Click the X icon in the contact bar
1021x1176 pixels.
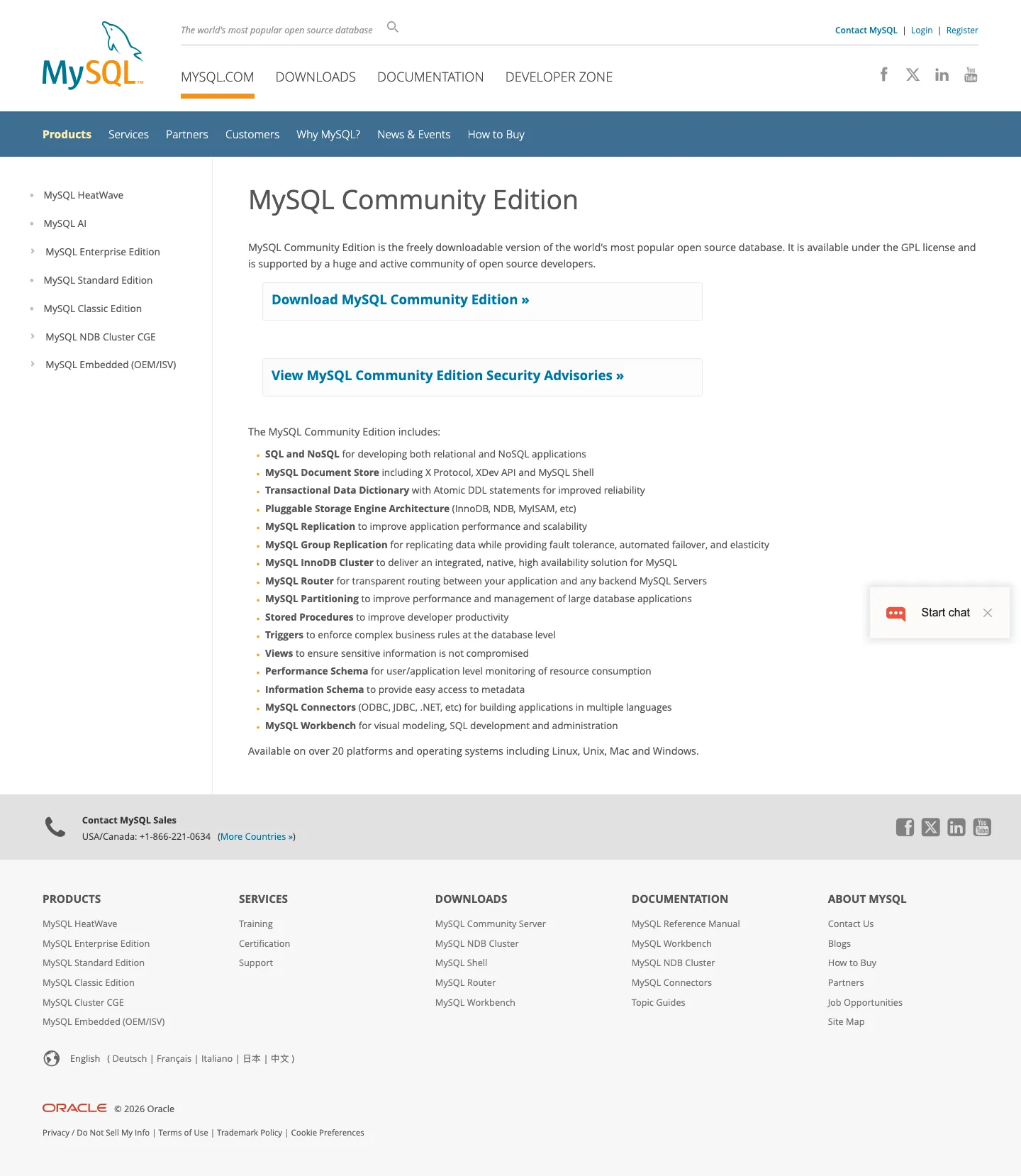pos(931,827)
